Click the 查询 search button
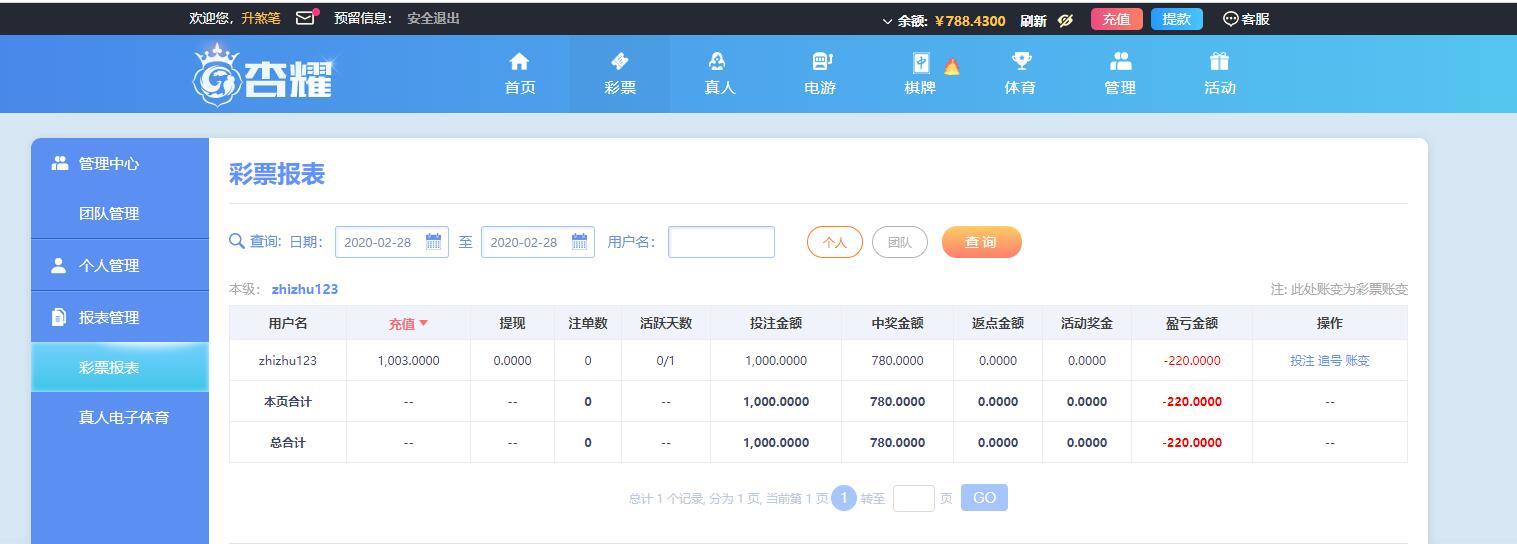 (982, 242)
